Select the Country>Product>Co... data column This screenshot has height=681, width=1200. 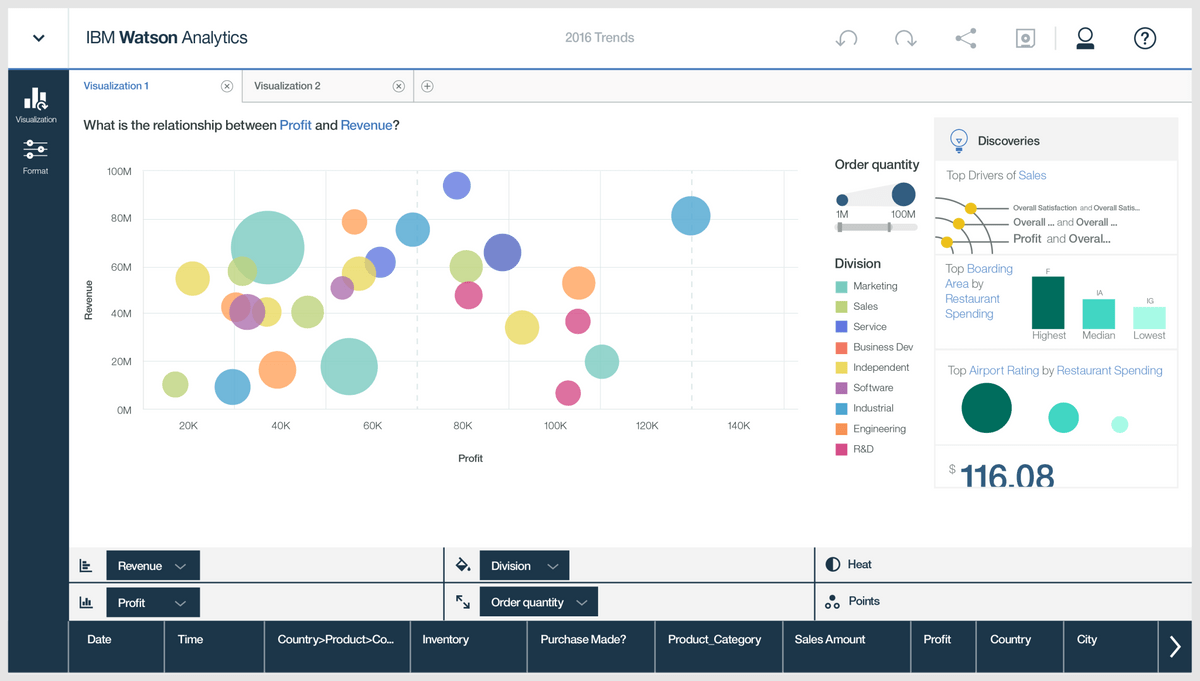pos(337,647)
